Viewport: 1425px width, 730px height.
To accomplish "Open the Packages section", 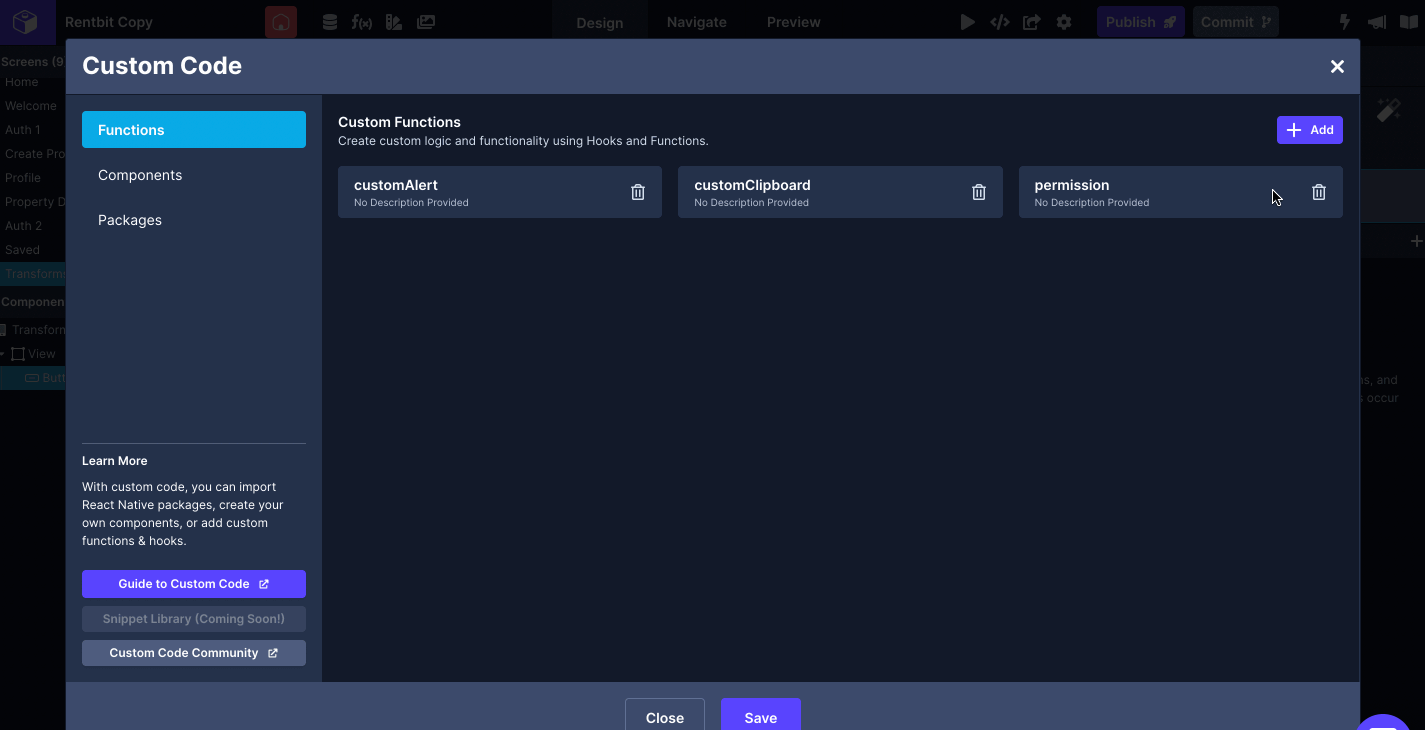I will click(x=194, y=220).
